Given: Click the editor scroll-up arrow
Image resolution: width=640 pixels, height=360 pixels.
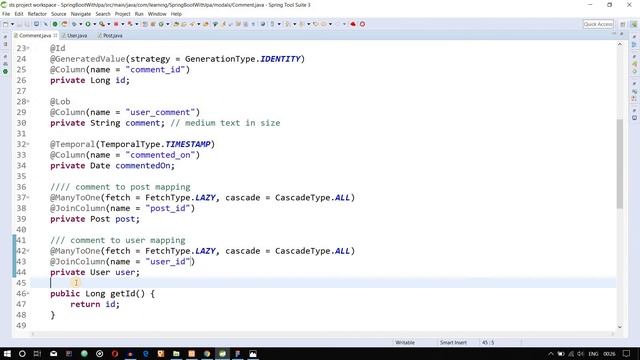Looking at the screenshot, I should pos(620,44).
